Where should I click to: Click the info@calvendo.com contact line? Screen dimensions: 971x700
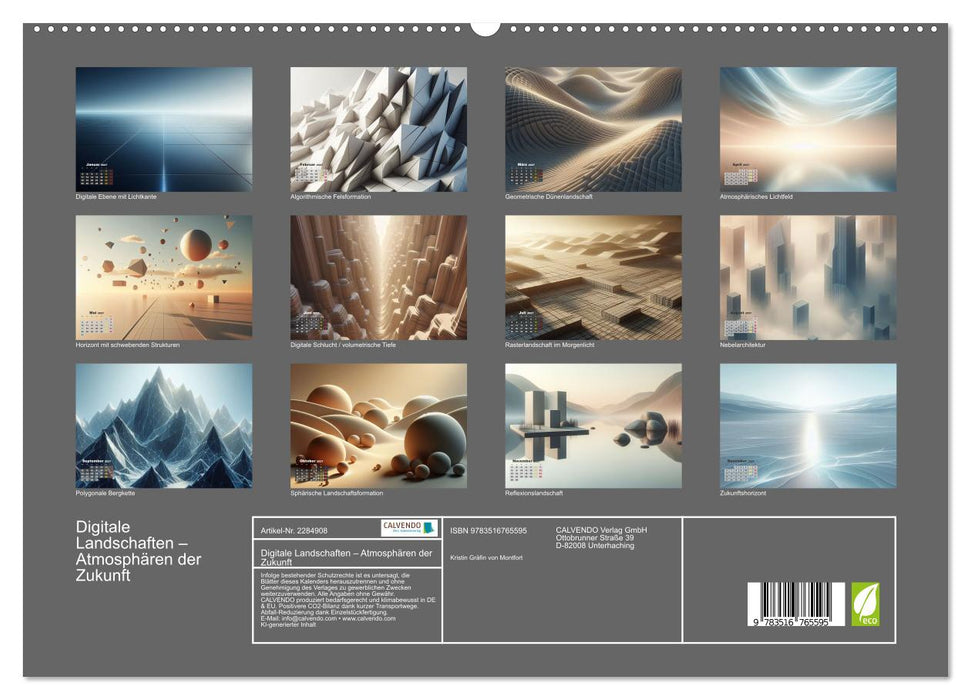(x=328, y=618)
